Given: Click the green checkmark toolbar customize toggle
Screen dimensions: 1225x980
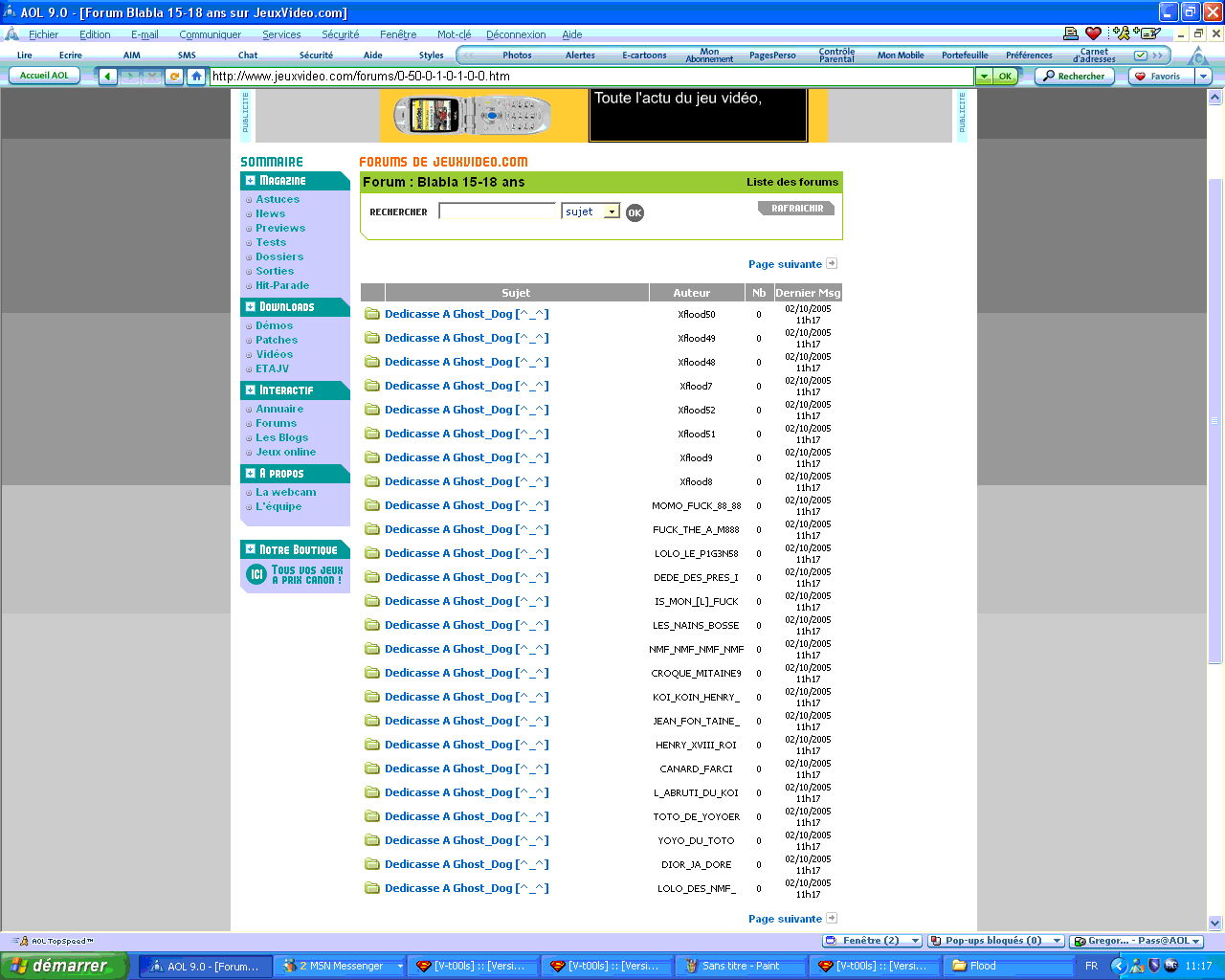Looking at the screenshot, I should tap(1141, 56).
